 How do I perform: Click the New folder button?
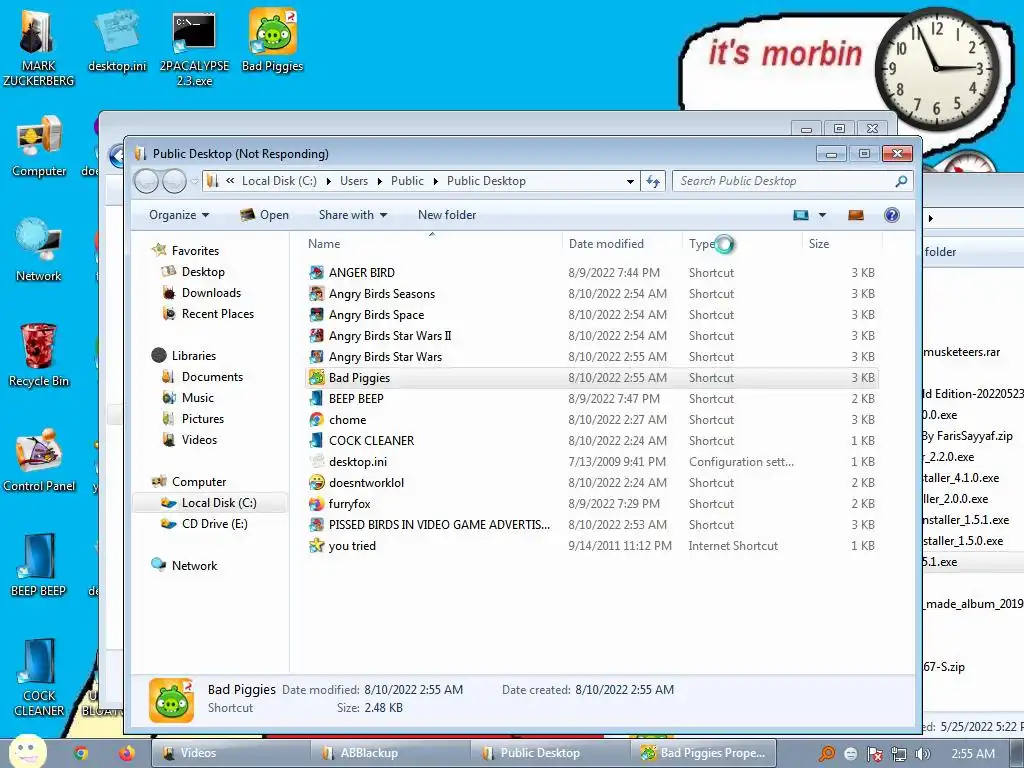[x=447, y=215]
